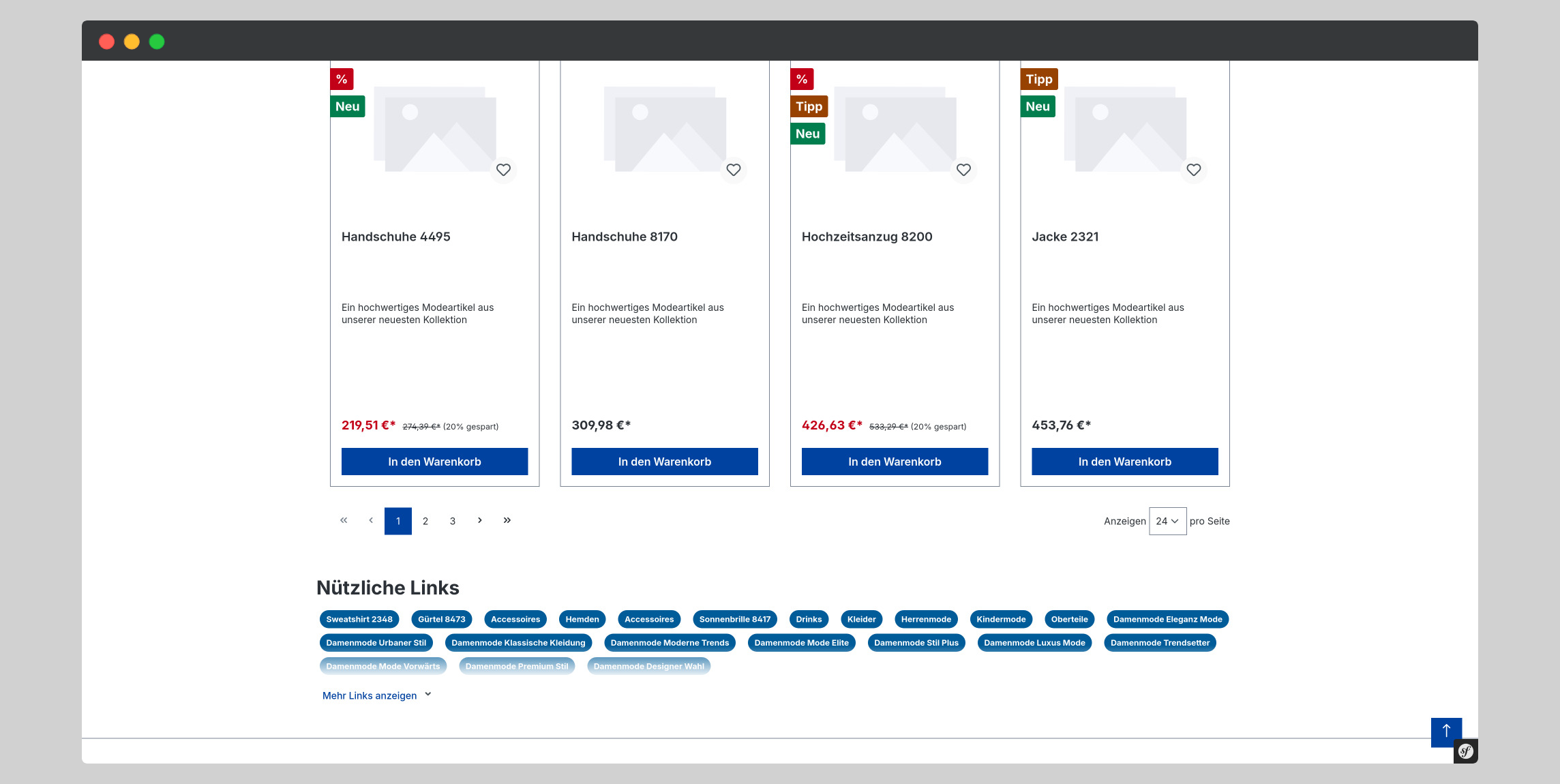Click Oberteile link tag
Viewport: 1560px width, 784px height.
tap(1070, 619)
